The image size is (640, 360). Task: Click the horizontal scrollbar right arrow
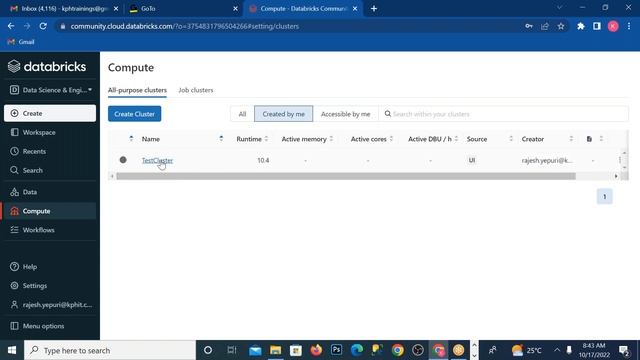(616, 176)
